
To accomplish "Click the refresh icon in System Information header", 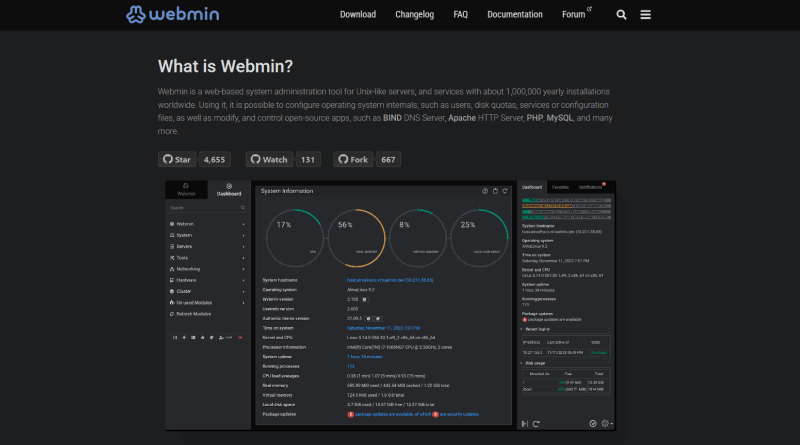I will [505, 191].
